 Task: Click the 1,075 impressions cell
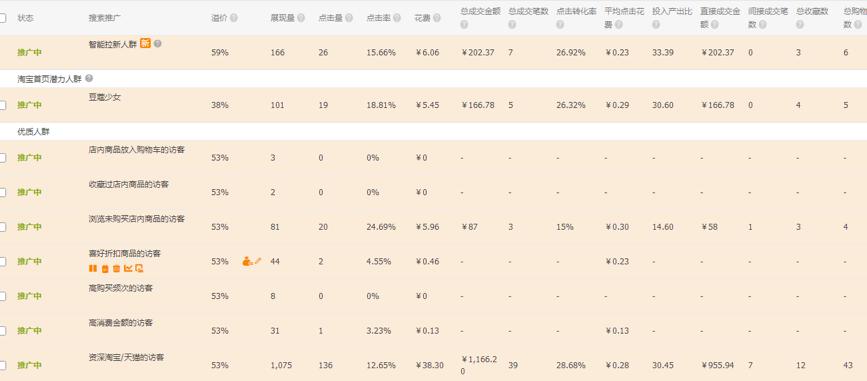281,366
